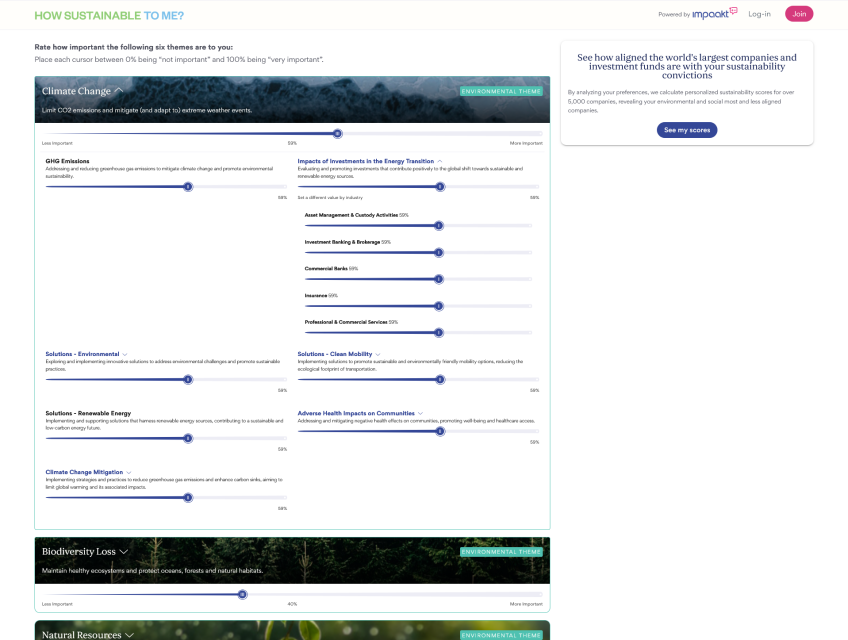Adjust the GHG Emissions slider handle
Image resolution: width=848 pixels, height=640 pixels.
[188, 187]
